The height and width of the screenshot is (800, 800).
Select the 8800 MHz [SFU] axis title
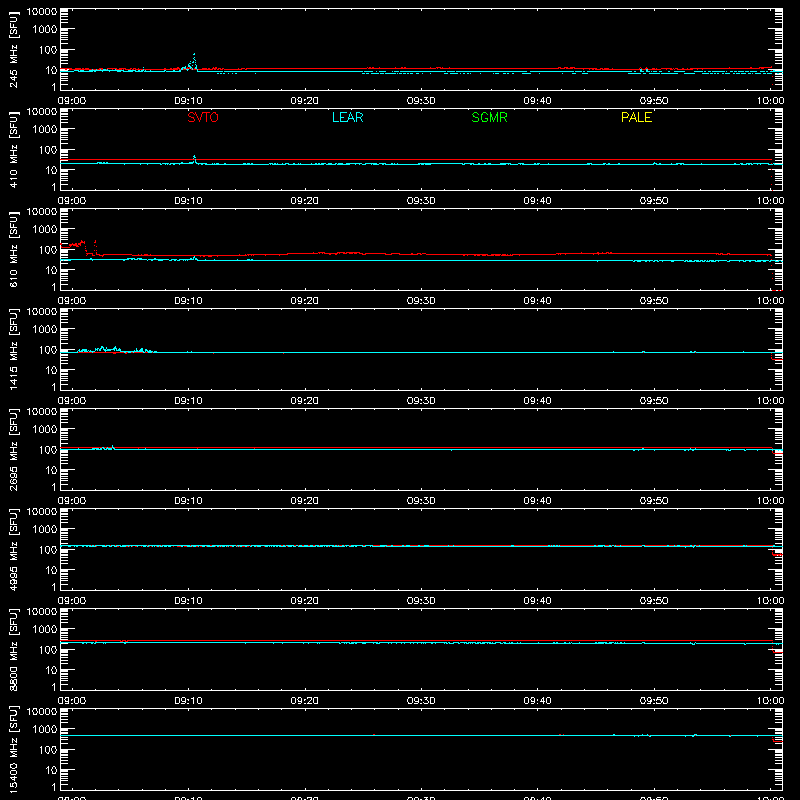click(13, 649)
